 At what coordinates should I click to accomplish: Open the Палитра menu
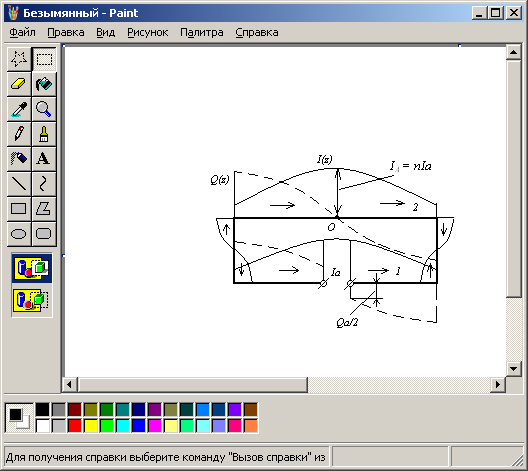202,32
